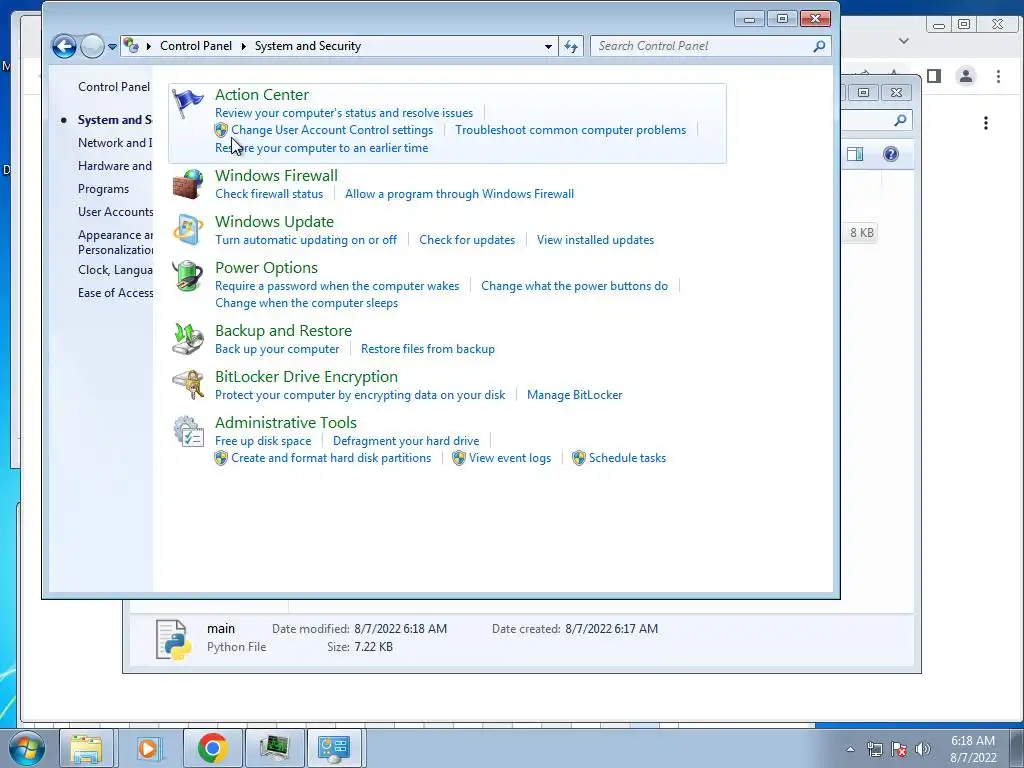Click the Control Panel breadcrumb
This screenshot has width=1024, height=768.
(x=196, y=46)
